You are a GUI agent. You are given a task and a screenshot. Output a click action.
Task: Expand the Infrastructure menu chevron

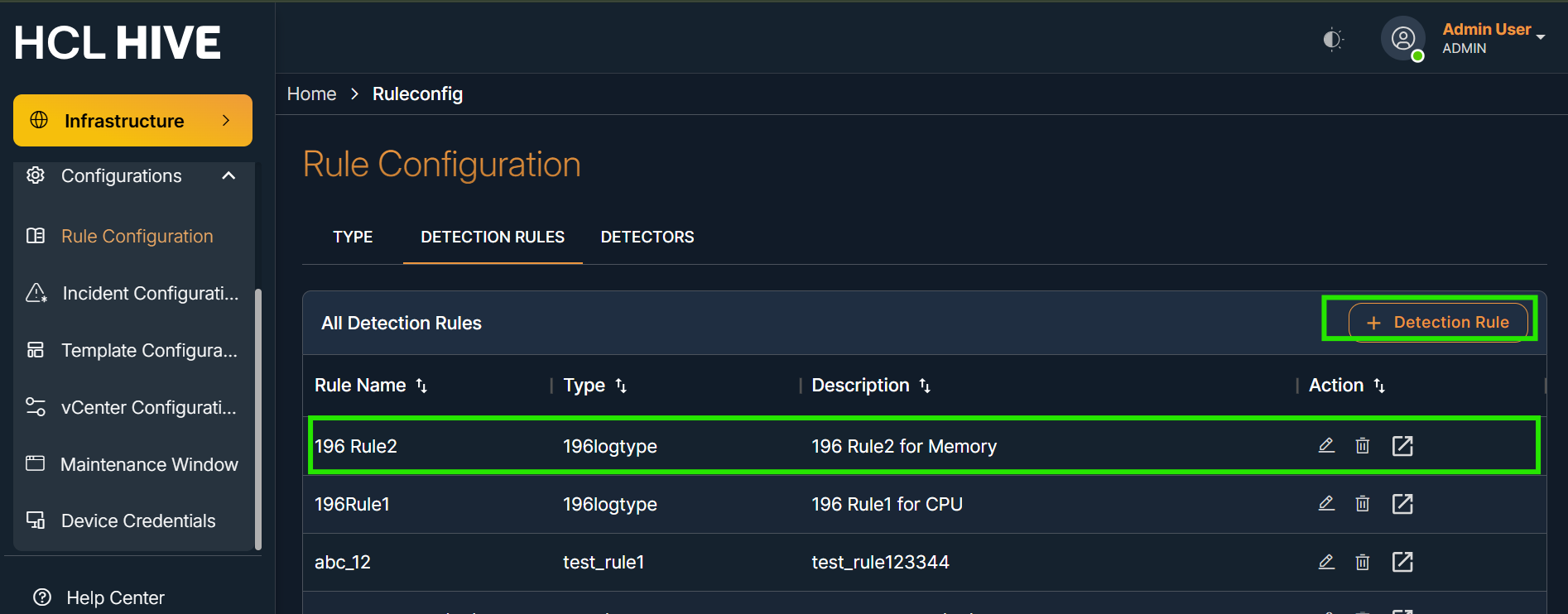(x=226, y=121)
